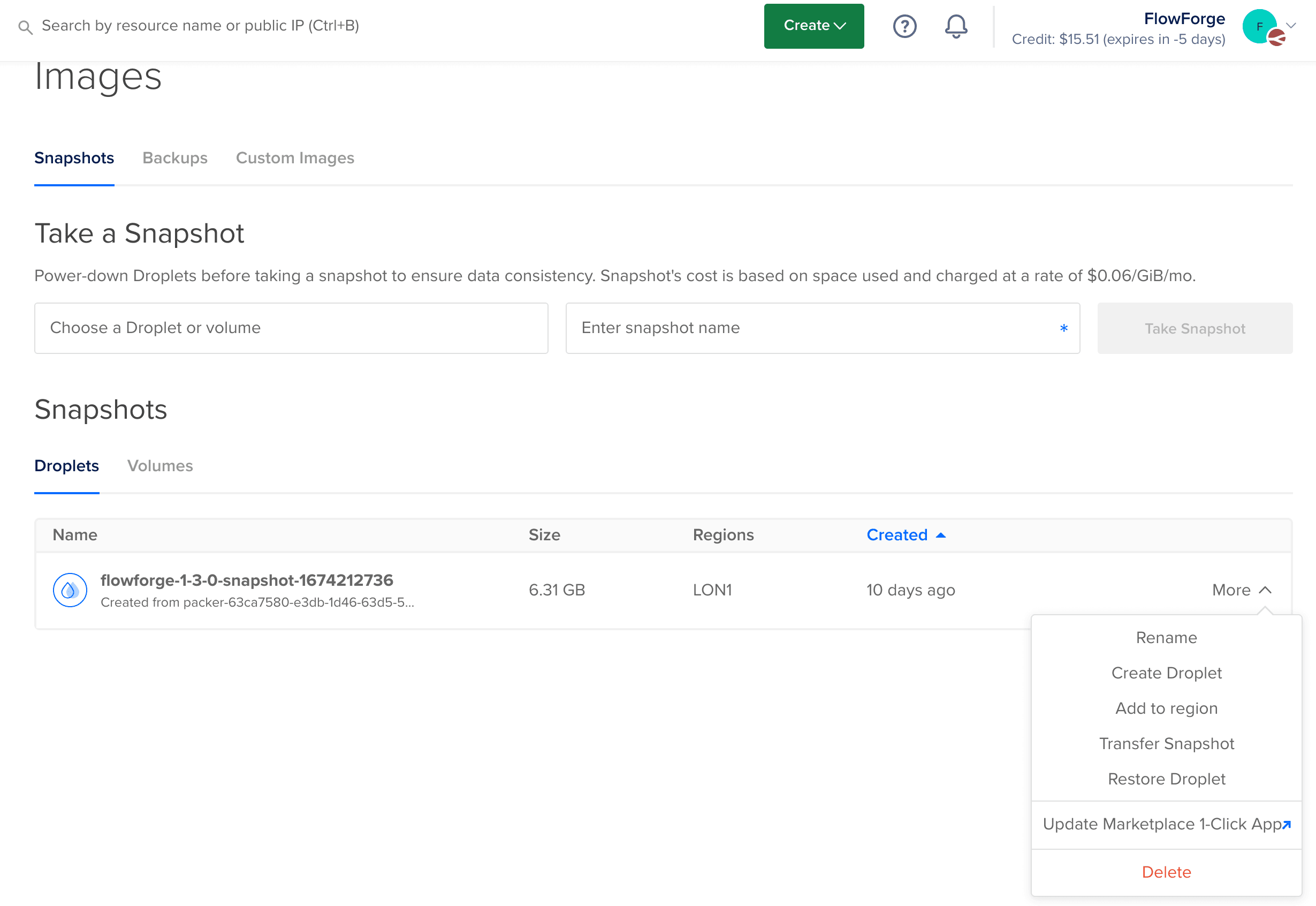Image resolution: width=1316 pixels, height=906 pixels.
Task: Switch to the Backups tab
Action: tap(174, 158)
